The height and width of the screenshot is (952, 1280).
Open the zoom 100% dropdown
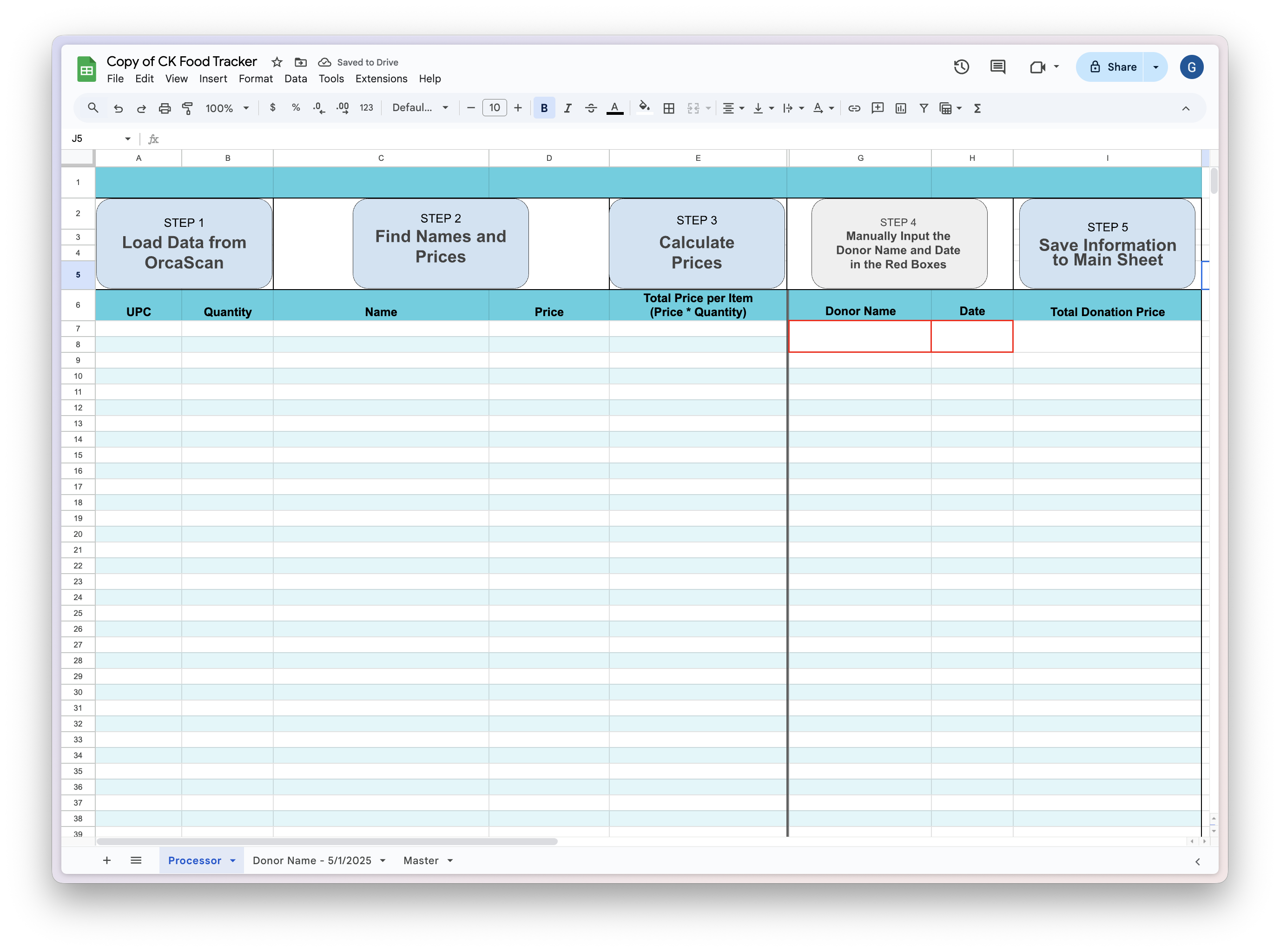tap(228, 108)
